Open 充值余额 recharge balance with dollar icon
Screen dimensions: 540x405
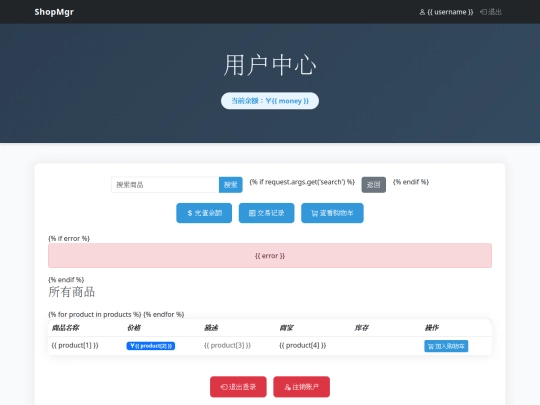click(204, 213)
